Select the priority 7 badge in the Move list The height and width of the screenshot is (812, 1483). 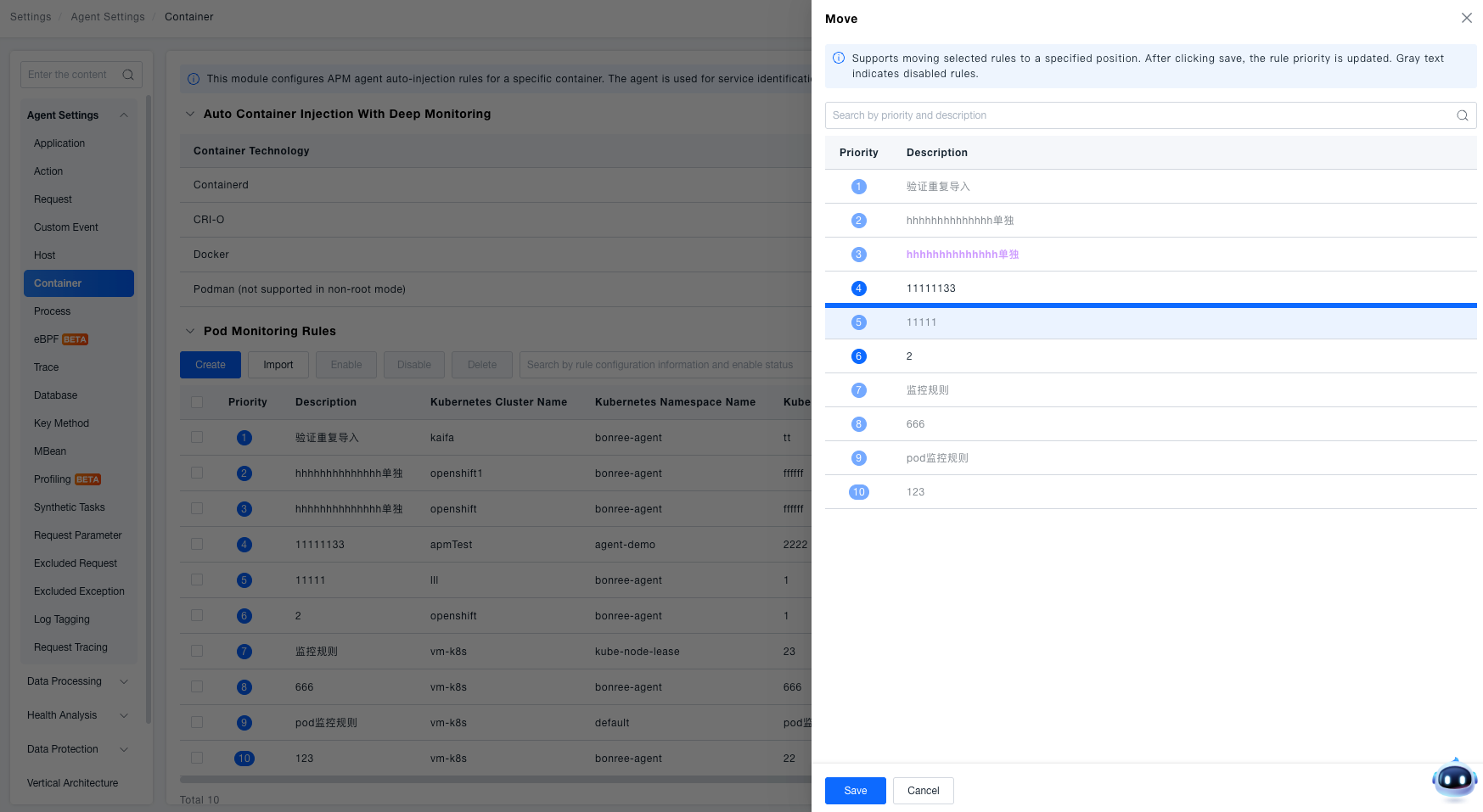pos(858,390)
